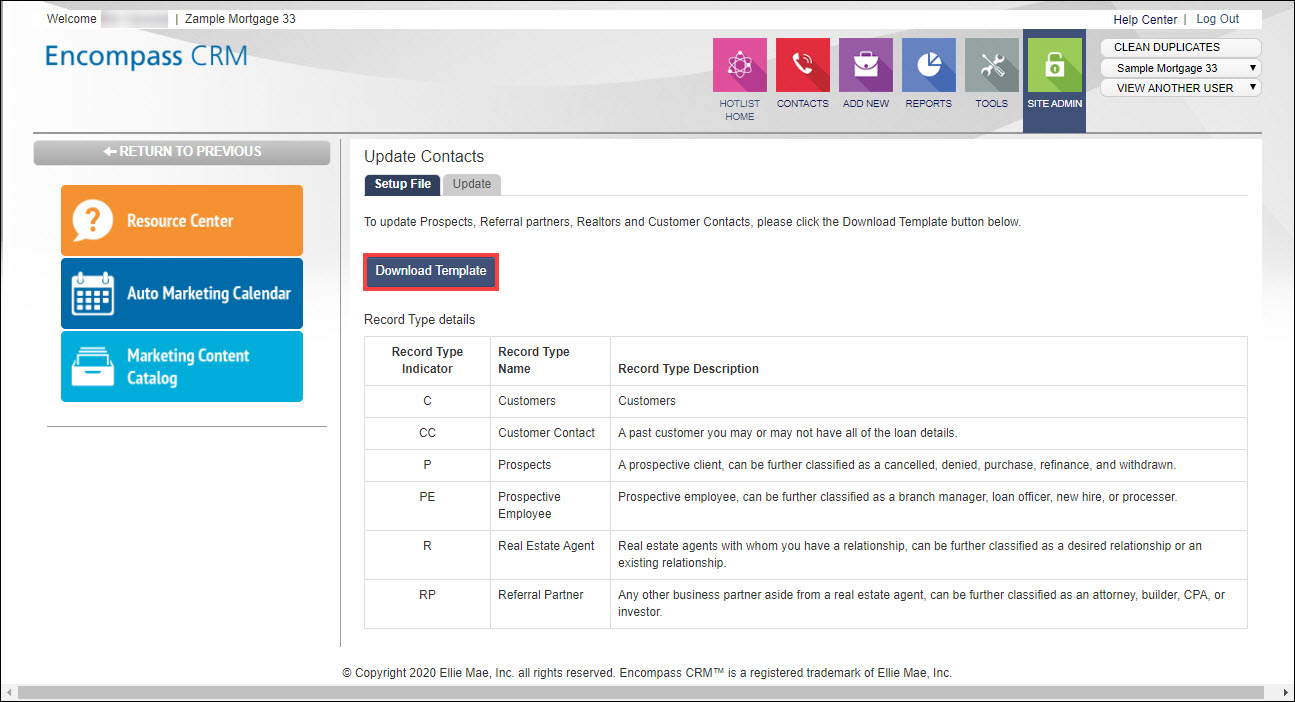
Task: Expand the View Another User dropdown
Action: 1180,88
